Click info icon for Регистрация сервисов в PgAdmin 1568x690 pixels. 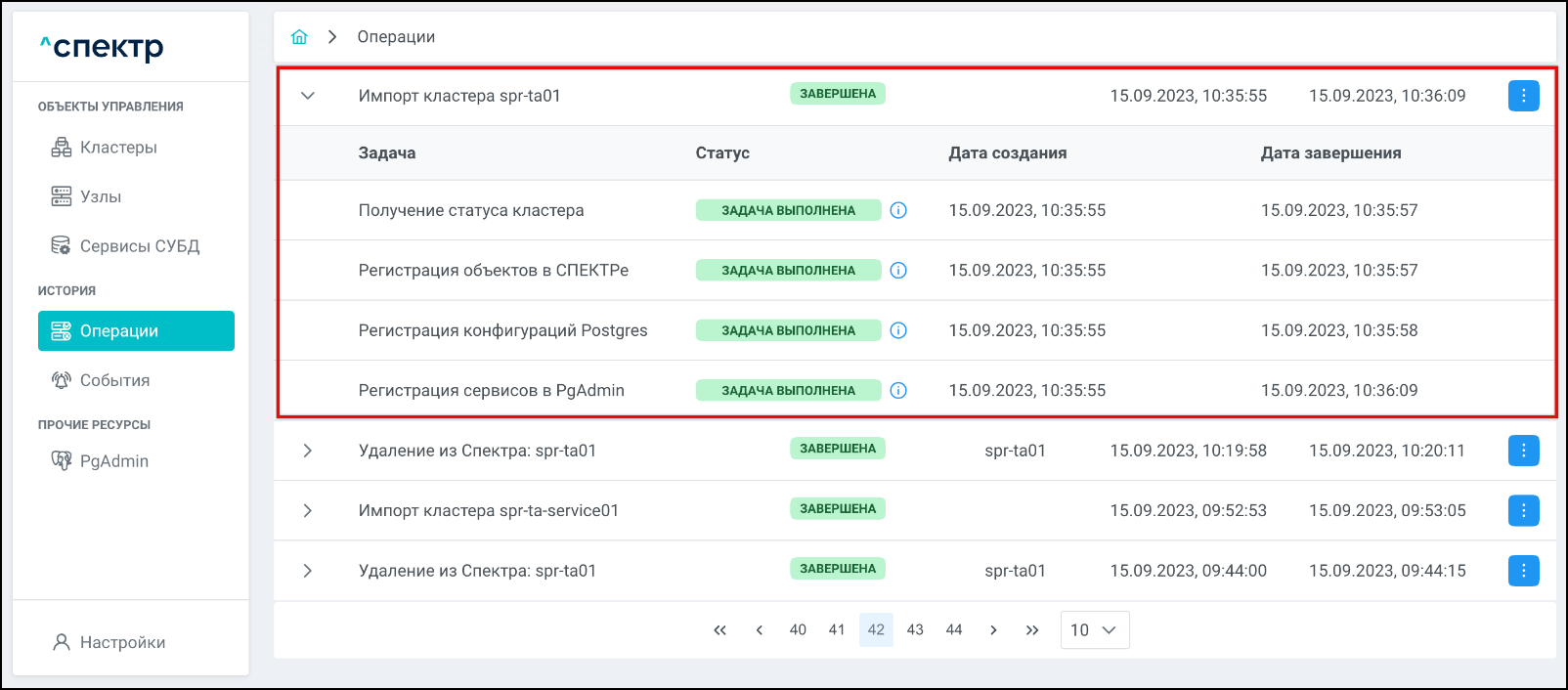pyautogui.click(x=898, y=391)
